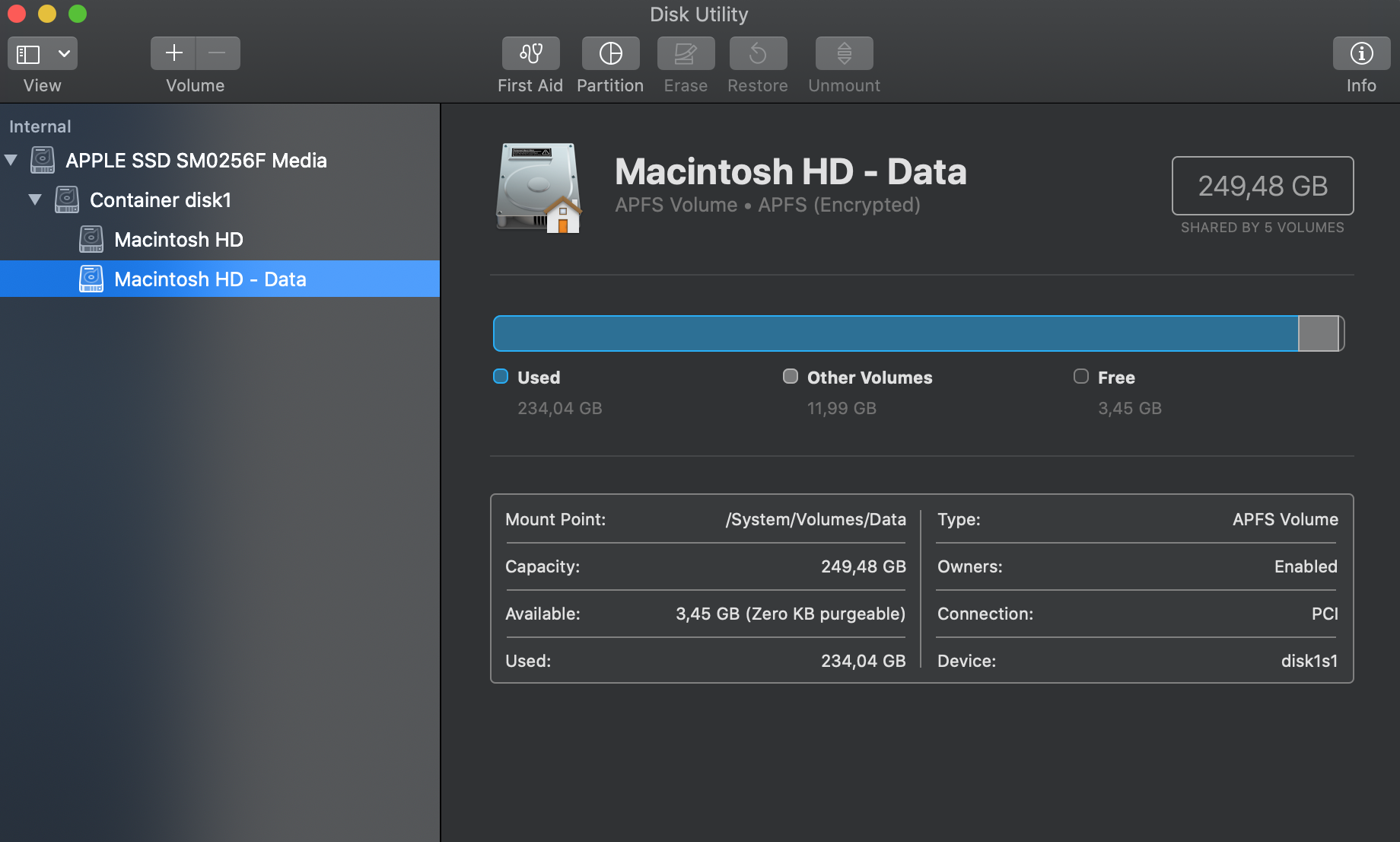Click the 249,48 GB capacity badge
The width and height of the screenshot is (1400, 842).
pos(1262,186)
